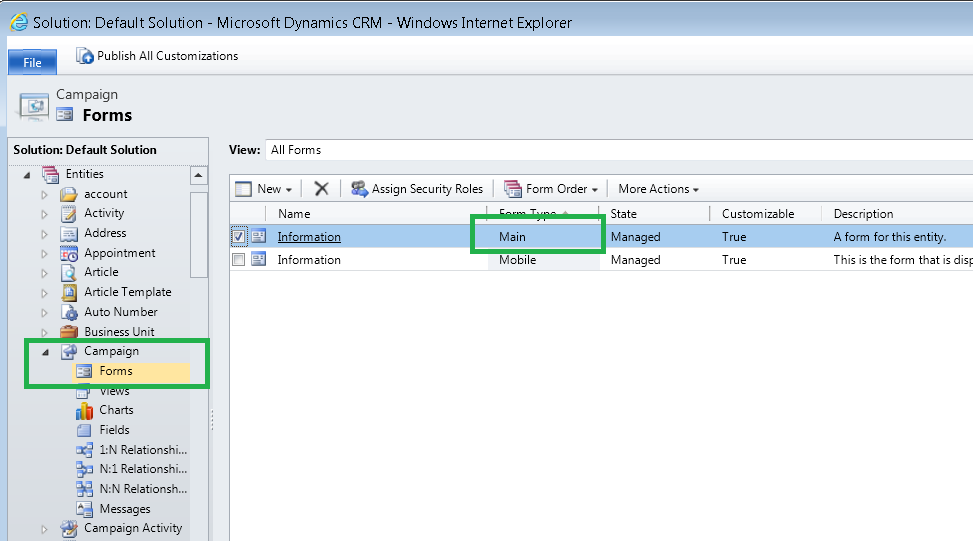Screen dimensions: 973x541
Task: Click the Charts bar-graph icon
Action: tap(84, 410)
